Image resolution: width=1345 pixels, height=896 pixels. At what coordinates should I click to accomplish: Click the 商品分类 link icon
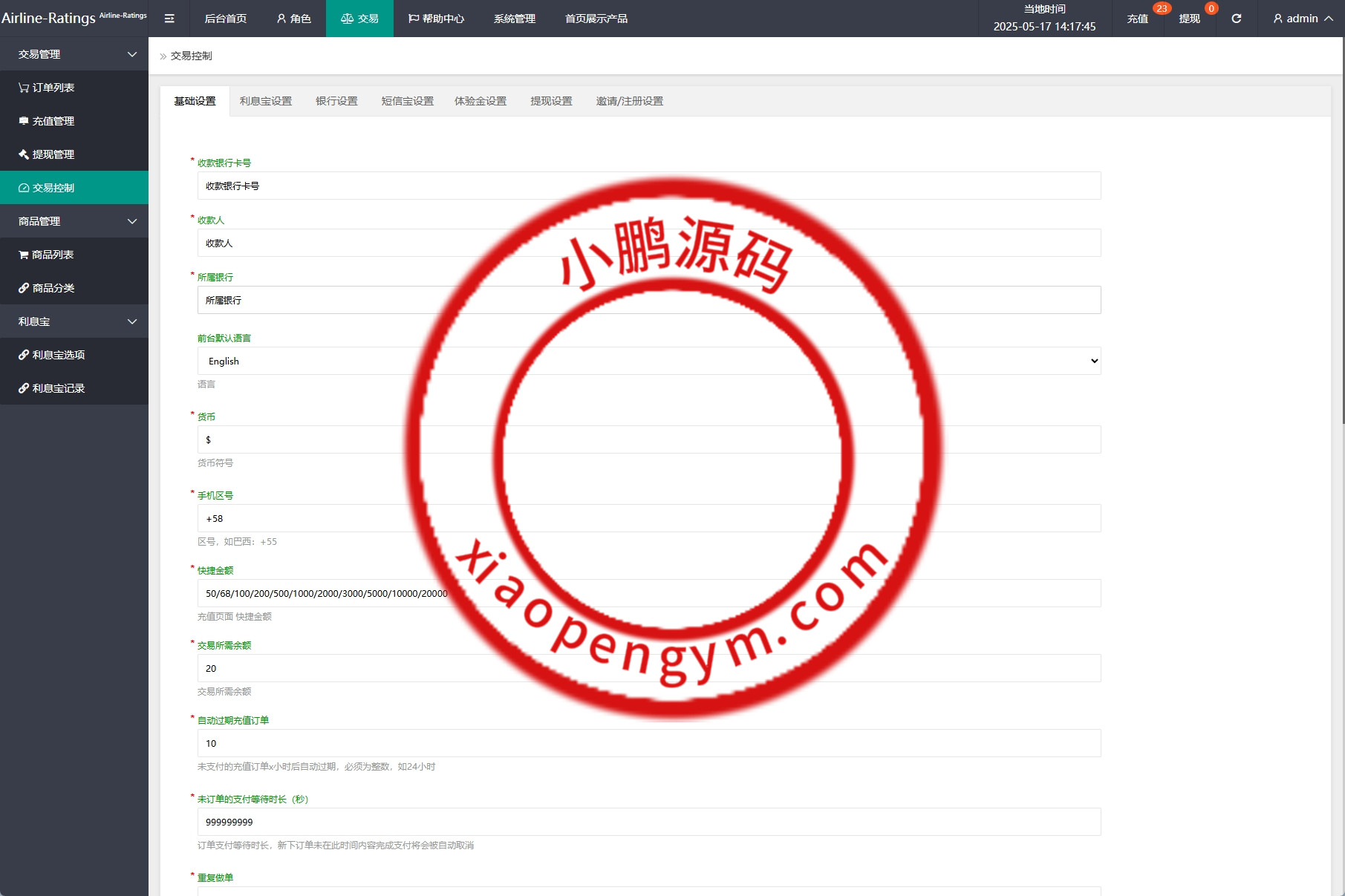[22, 287]
